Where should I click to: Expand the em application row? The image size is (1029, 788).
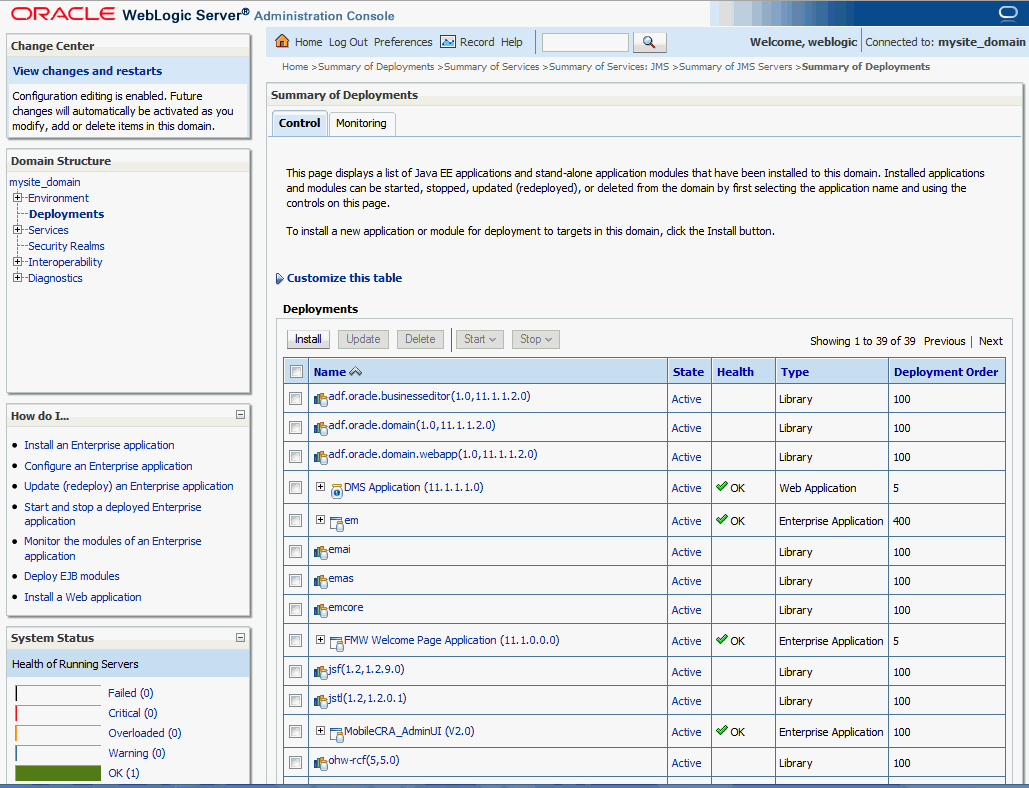pyautogui.click(x=320, y=520)
